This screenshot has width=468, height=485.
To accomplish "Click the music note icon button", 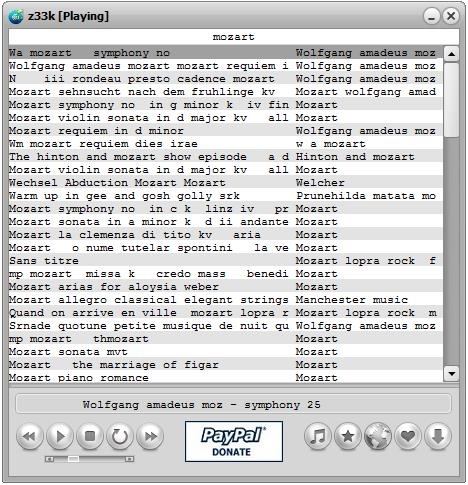I will [318, 436].
